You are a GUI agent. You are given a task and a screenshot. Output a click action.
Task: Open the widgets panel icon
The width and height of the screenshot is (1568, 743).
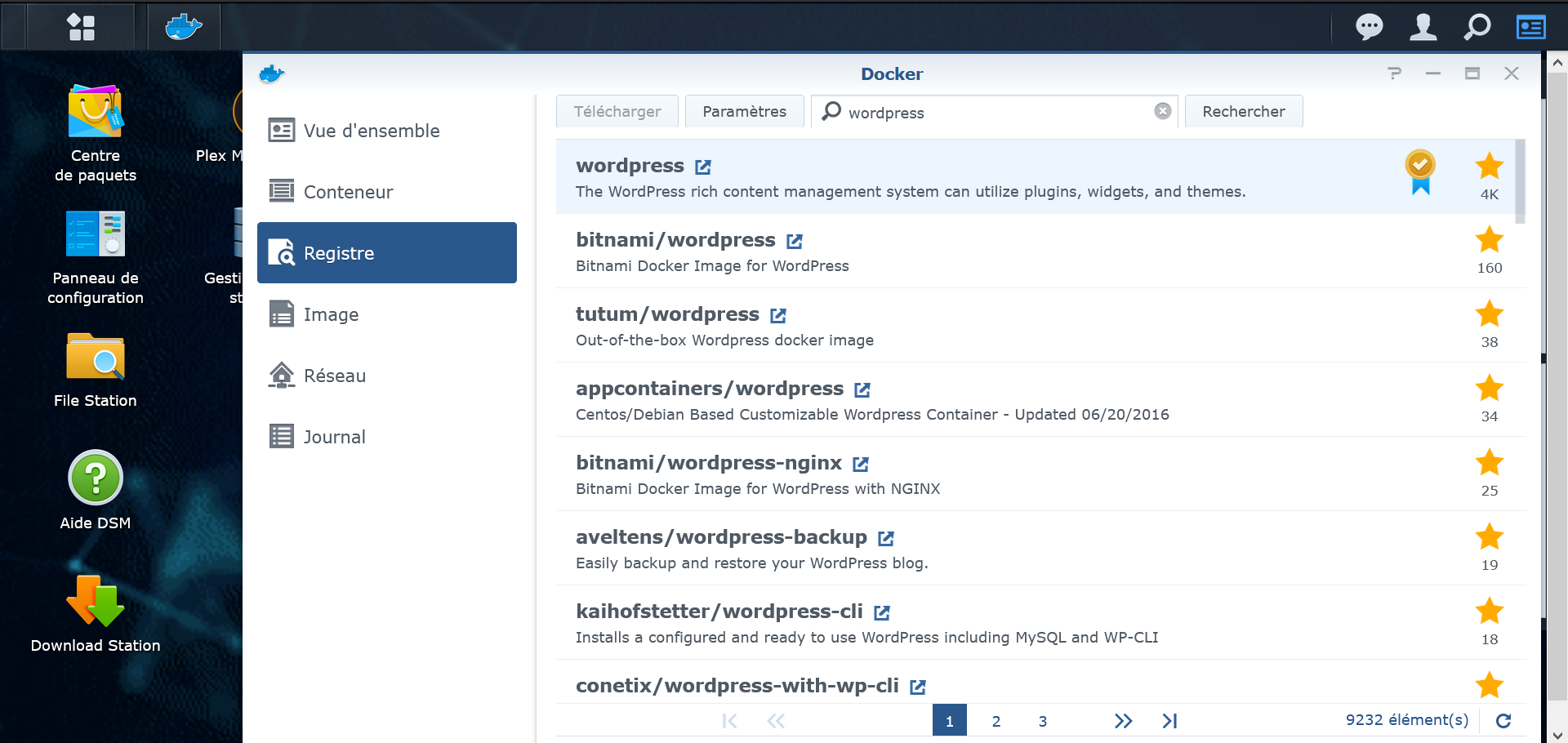point(1531,27)
